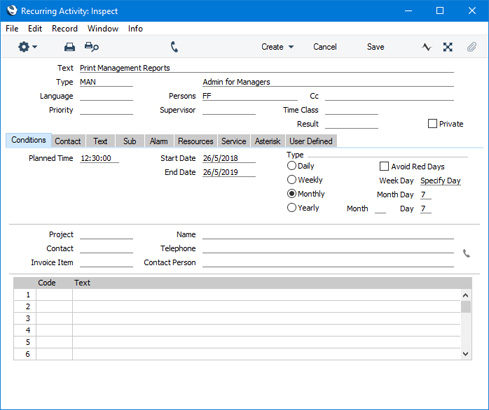Dial number using phone icon beside Telephone
Screen dimensions: 489x410
tap(466, 254)
